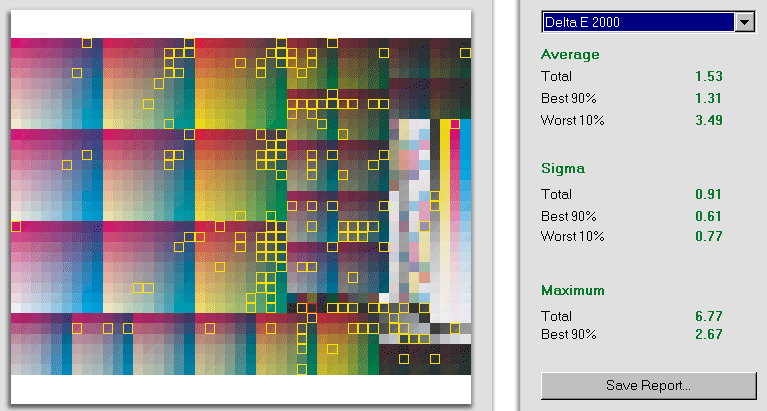The width and height of the screenshot is (767, 411).
Task: Click the dropdown arrow beside Delta E 2000
Action: tap(743, 23)
